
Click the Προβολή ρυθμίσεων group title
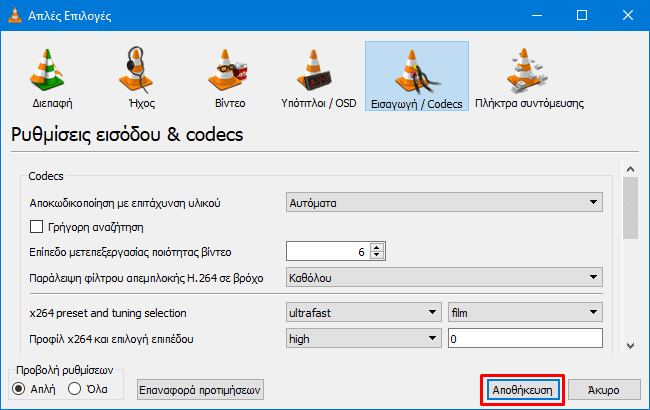(x=64, y=370)
